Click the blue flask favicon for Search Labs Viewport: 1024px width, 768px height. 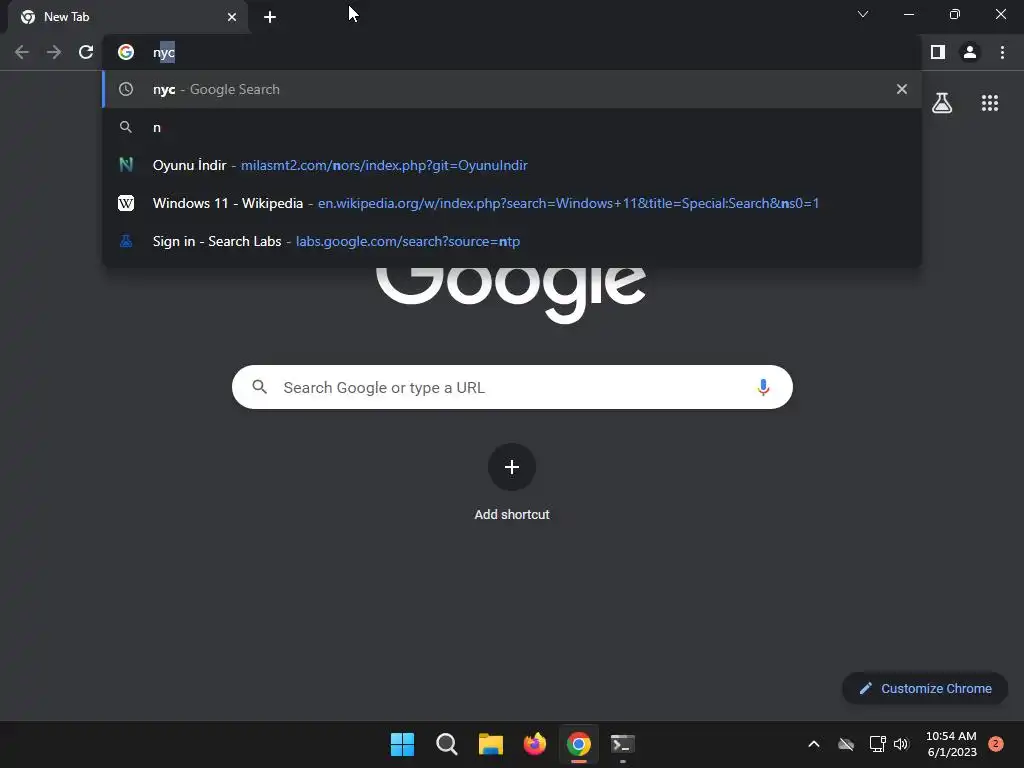pos(126,241)
